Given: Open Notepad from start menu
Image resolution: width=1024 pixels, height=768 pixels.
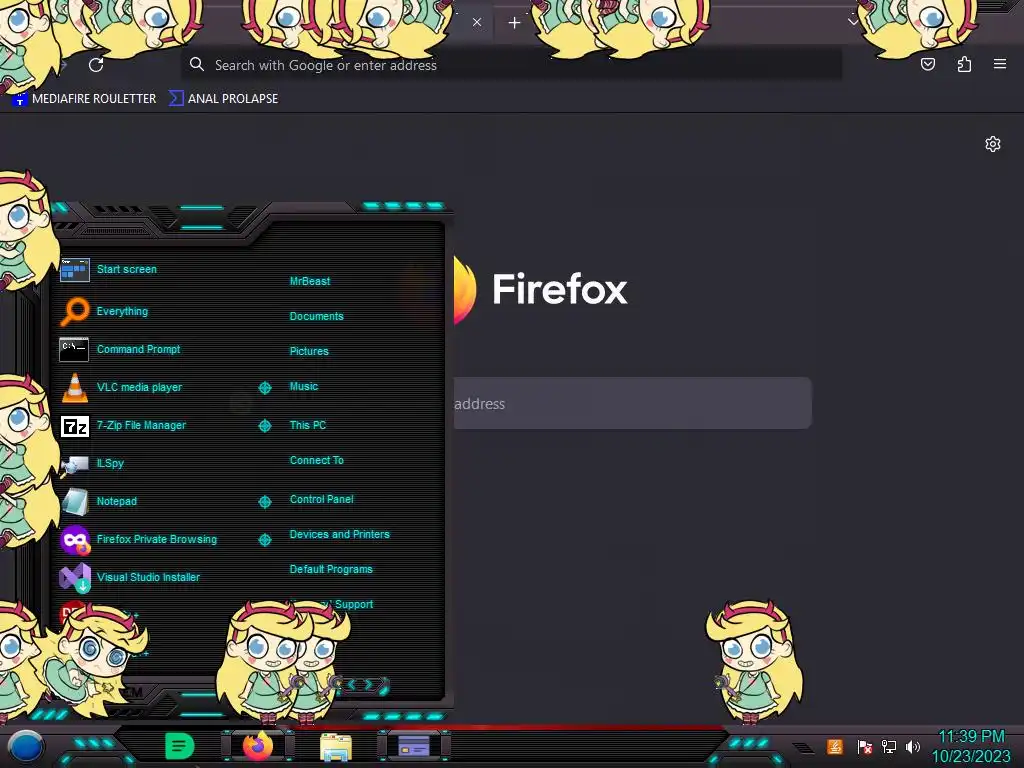Looking at the screenshot, I should pyautogui.click(x=116, y=502).
